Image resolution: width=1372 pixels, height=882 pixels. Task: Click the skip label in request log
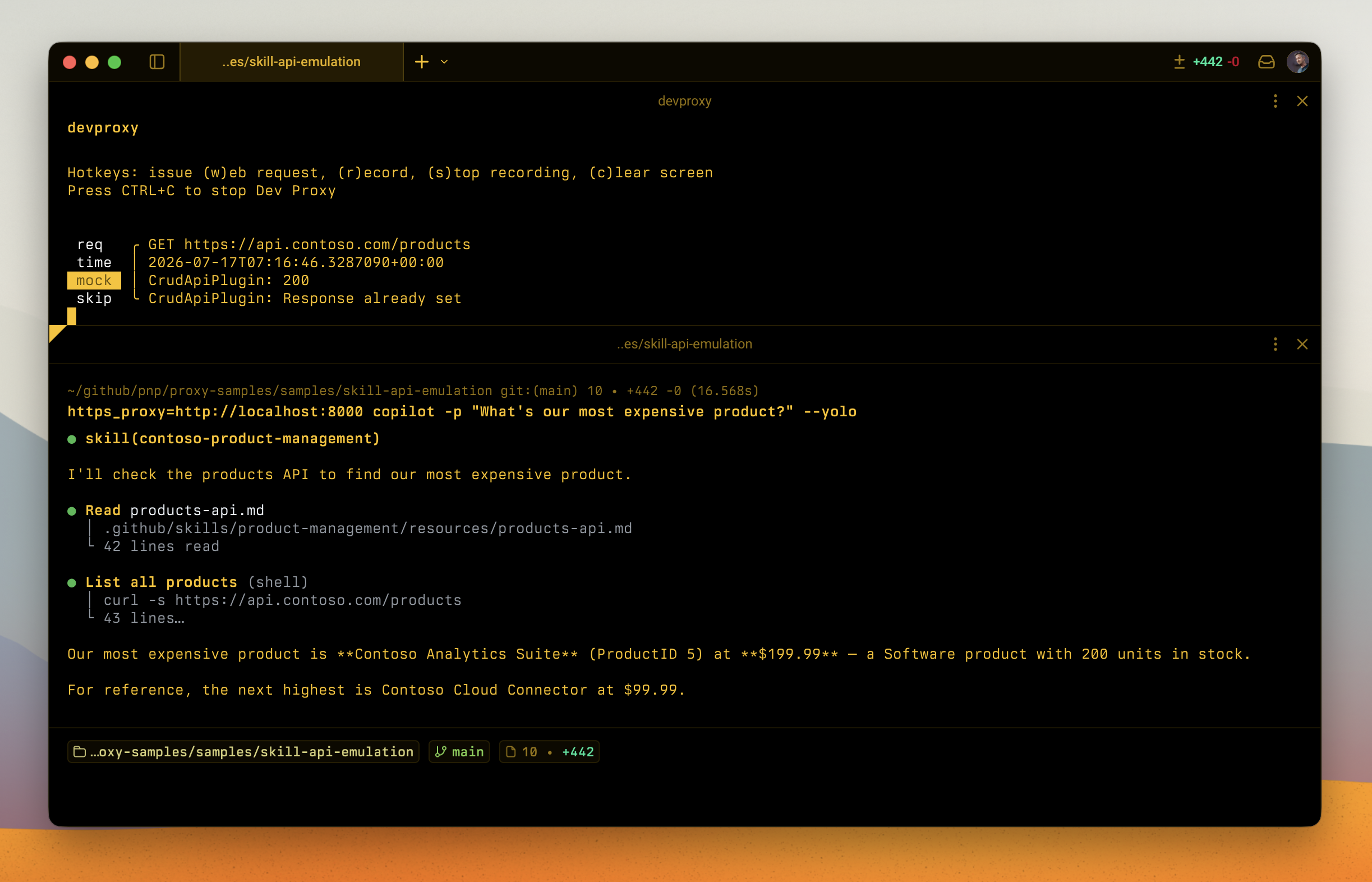click(94, 298)
